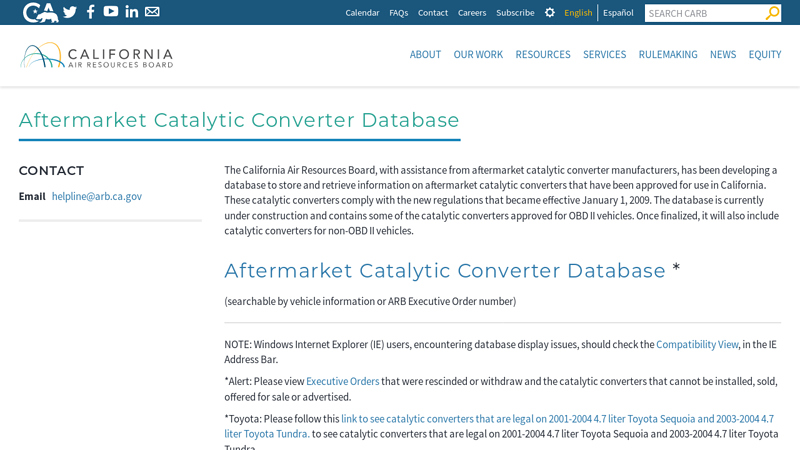Open the Aftermarket Catalytic Converter Database heading link
This screenshot has height=450, width=800.
tap(445, 270)
